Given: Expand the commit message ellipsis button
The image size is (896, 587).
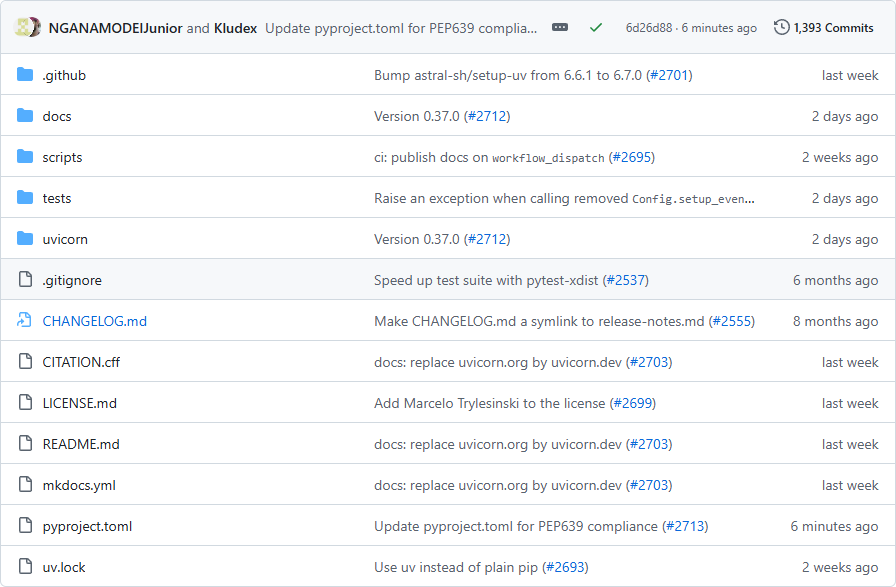Looking at the screenshot, I should click(x=560, y=28).
